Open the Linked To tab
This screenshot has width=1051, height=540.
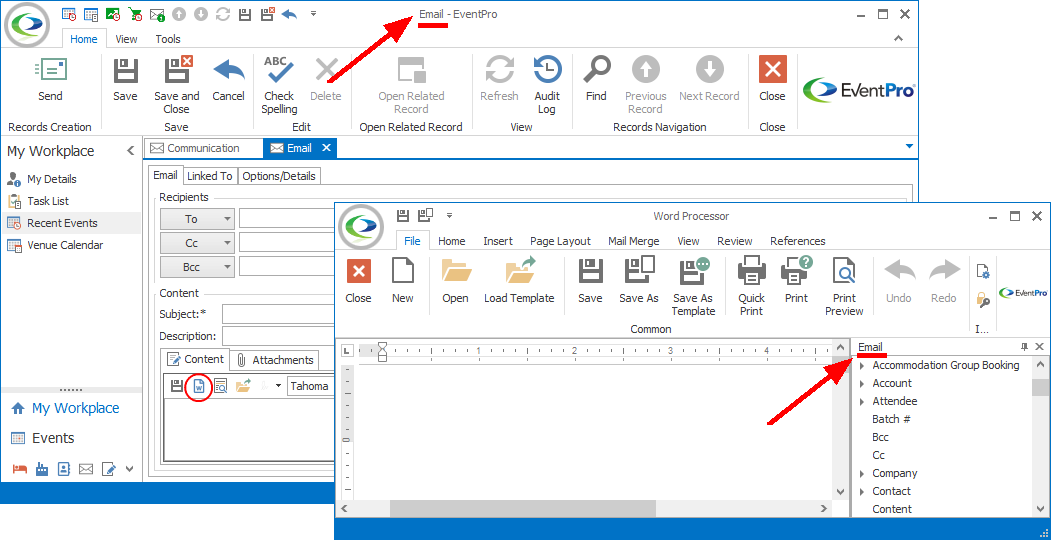point(210,176)
